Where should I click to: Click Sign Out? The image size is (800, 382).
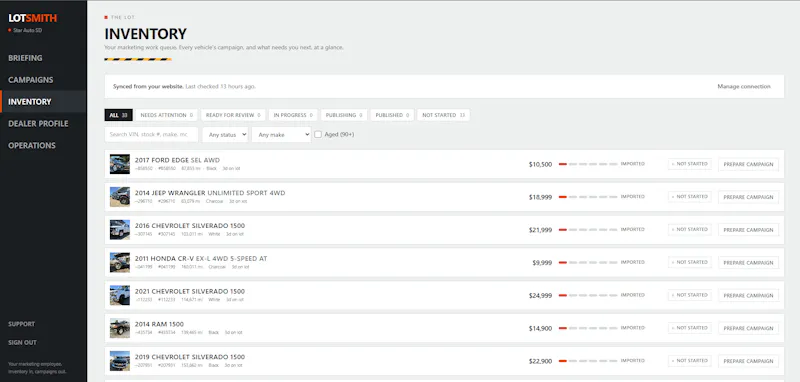pos(22,343)
